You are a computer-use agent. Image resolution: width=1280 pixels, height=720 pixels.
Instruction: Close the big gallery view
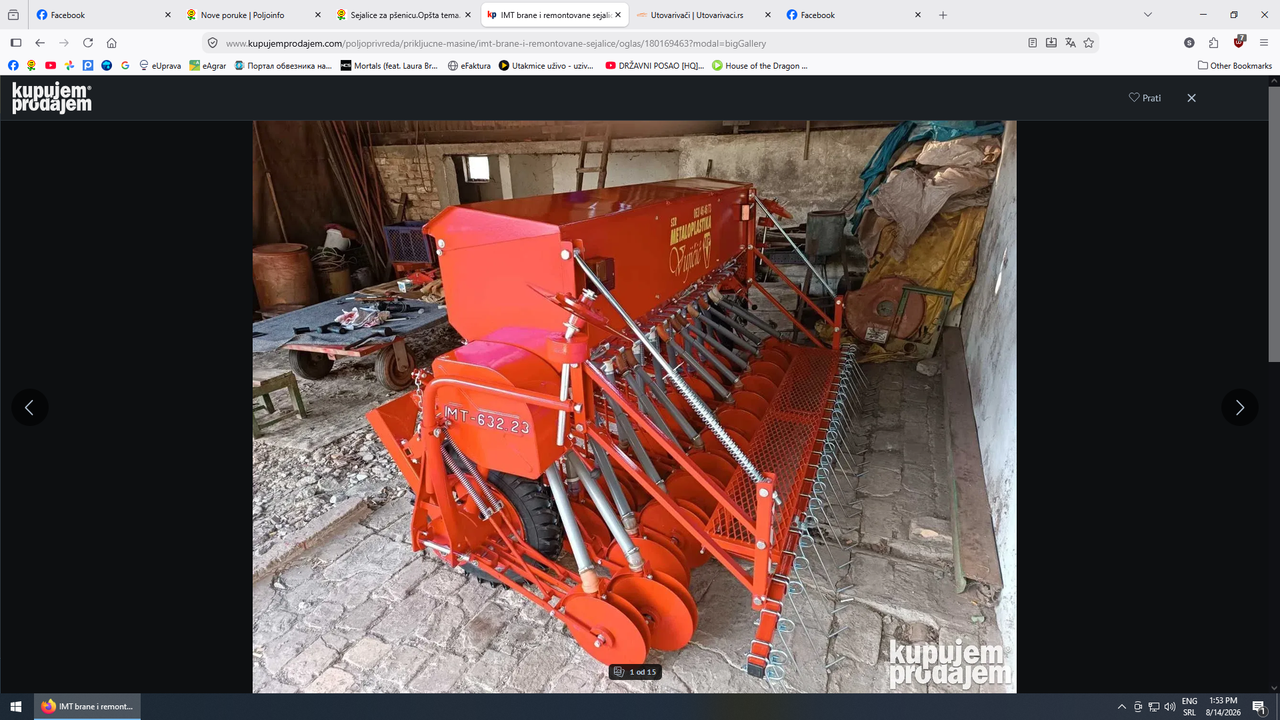[1191, 98]
